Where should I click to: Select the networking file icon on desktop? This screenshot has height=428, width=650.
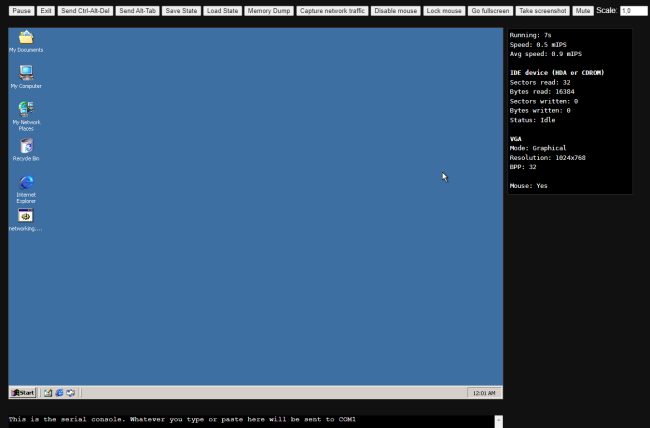click(x=26, y=220)
